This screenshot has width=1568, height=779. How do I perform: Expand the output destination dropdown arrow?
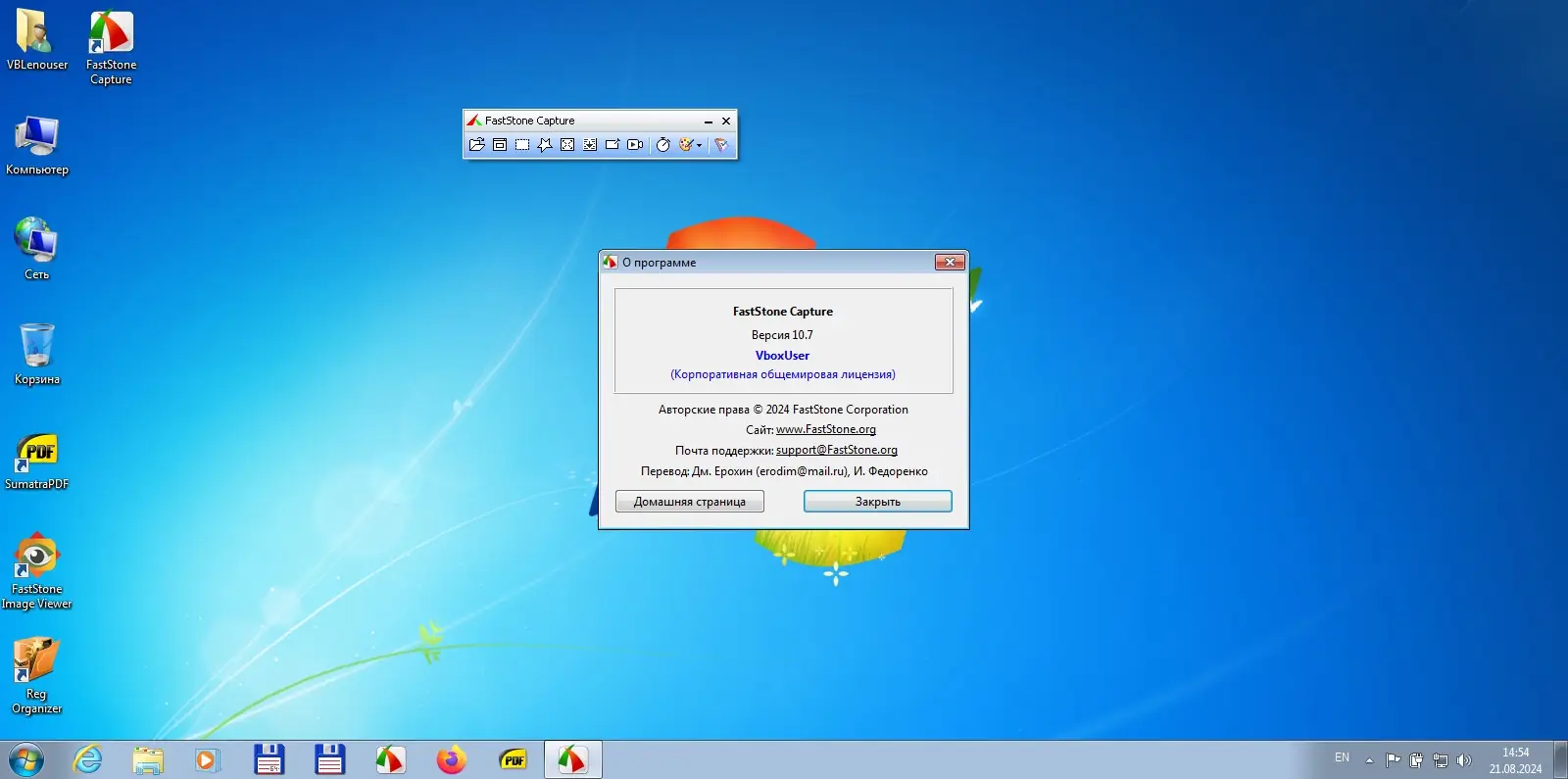[x=699, y=145]
